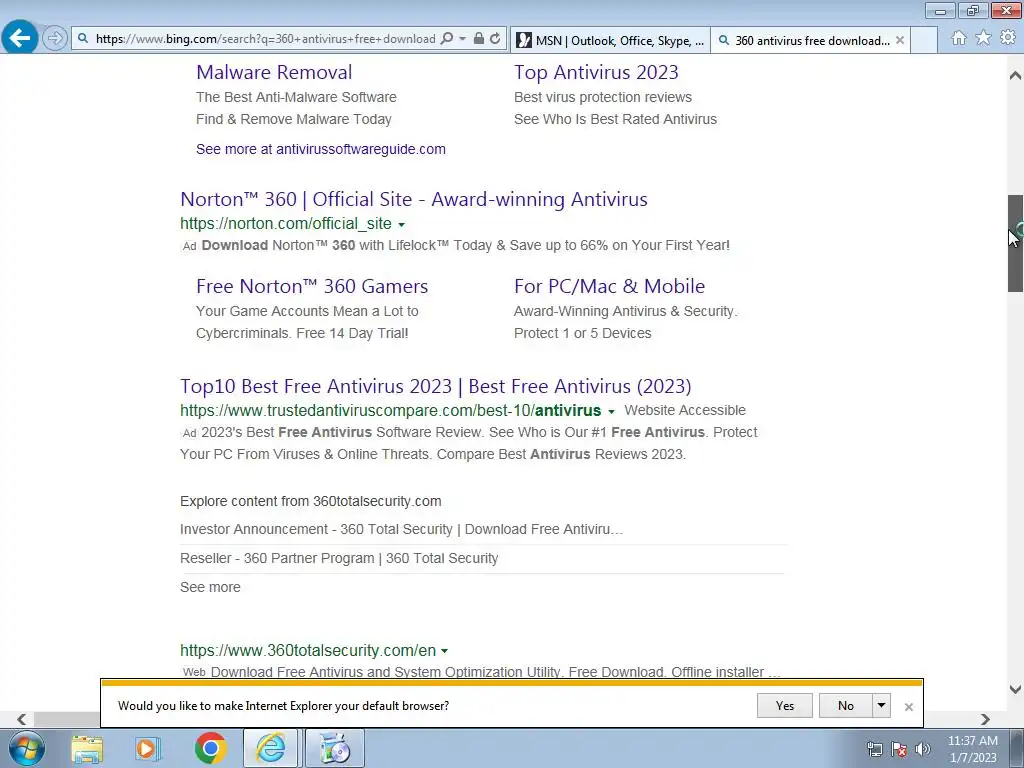The height and width of the screenshot is (768, 1024).
Task: Launch Windows Media Player from taskbar
Action: (x=148, y=749)
